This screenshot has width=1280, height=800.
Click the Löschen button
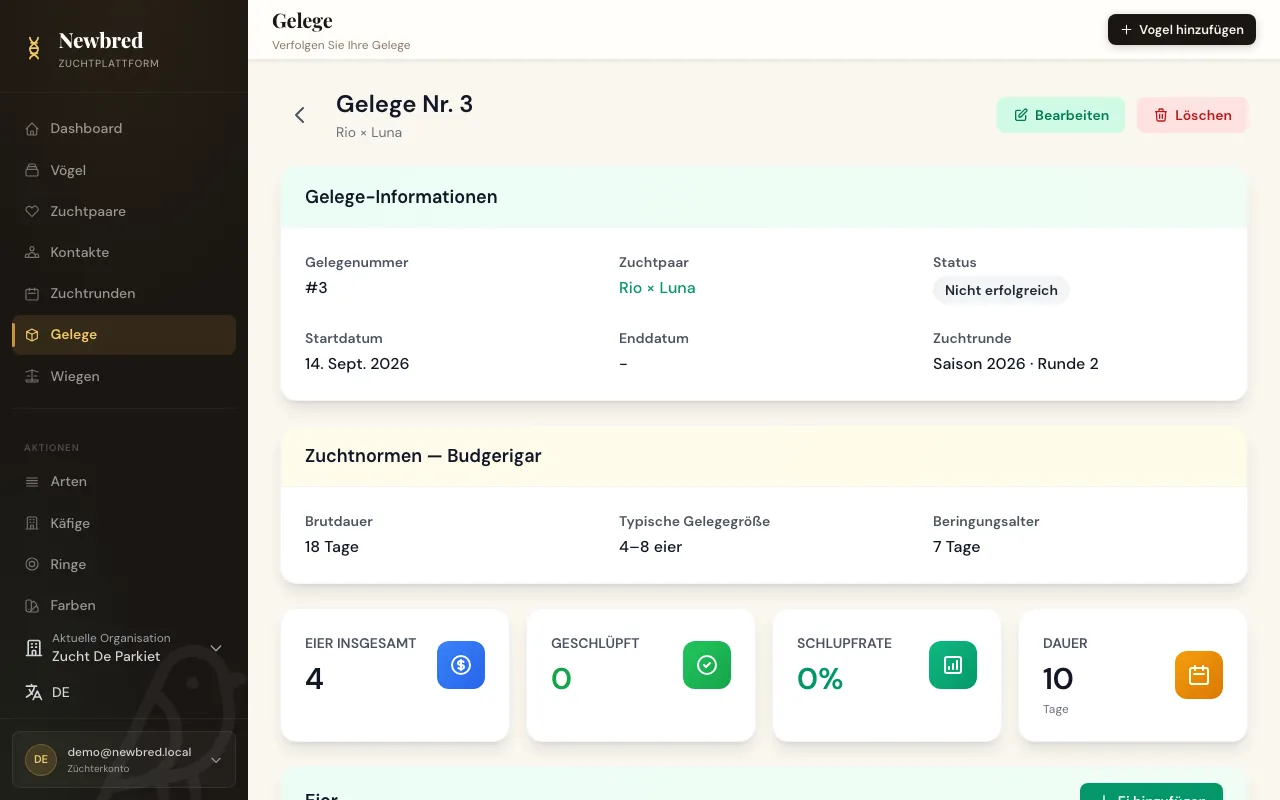click(x=1192, y=115)
